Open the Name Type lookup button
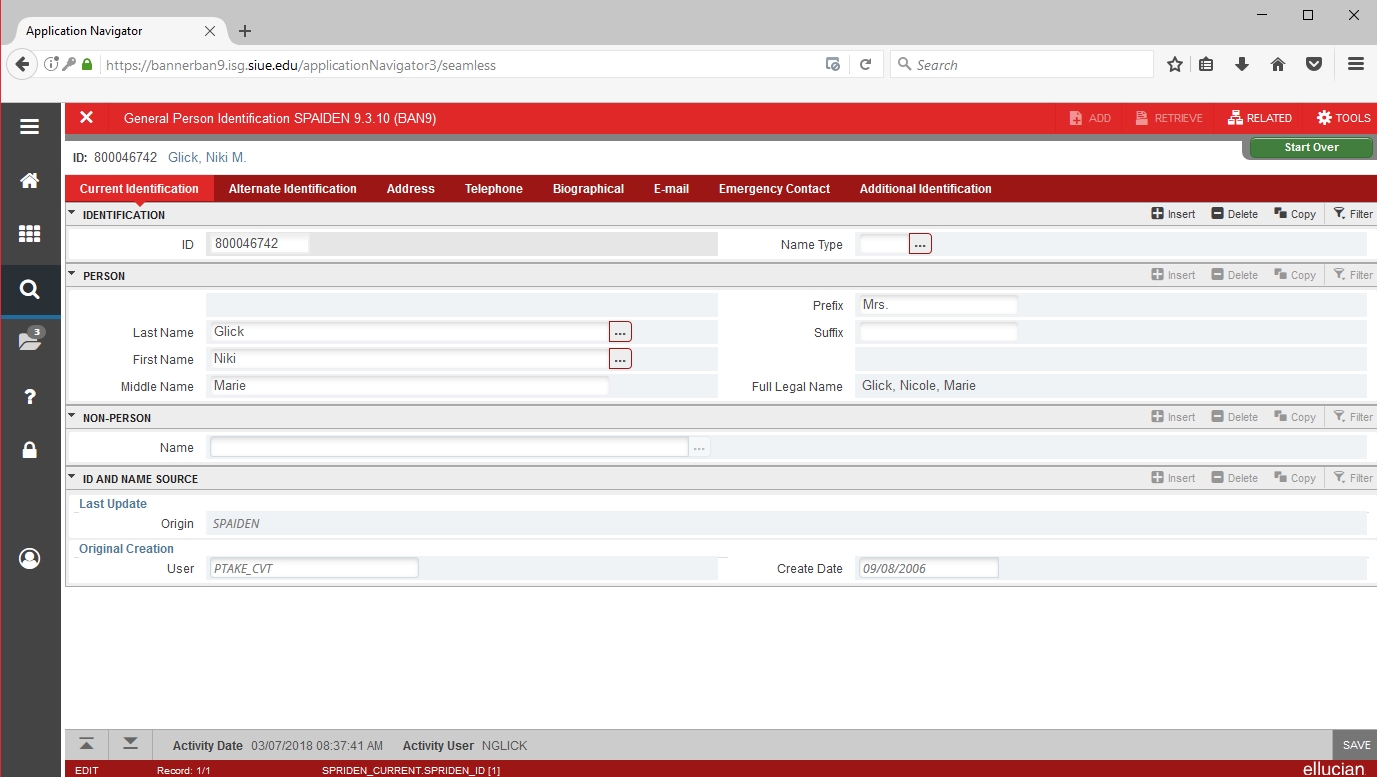Viewport: 1377px width, 777px height. click(x=920, y=244)
